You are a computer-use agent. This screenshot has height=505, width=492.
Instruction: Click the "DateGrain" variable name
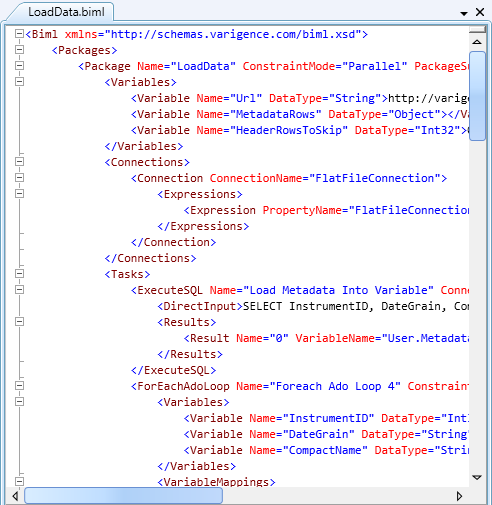(319, 434)
